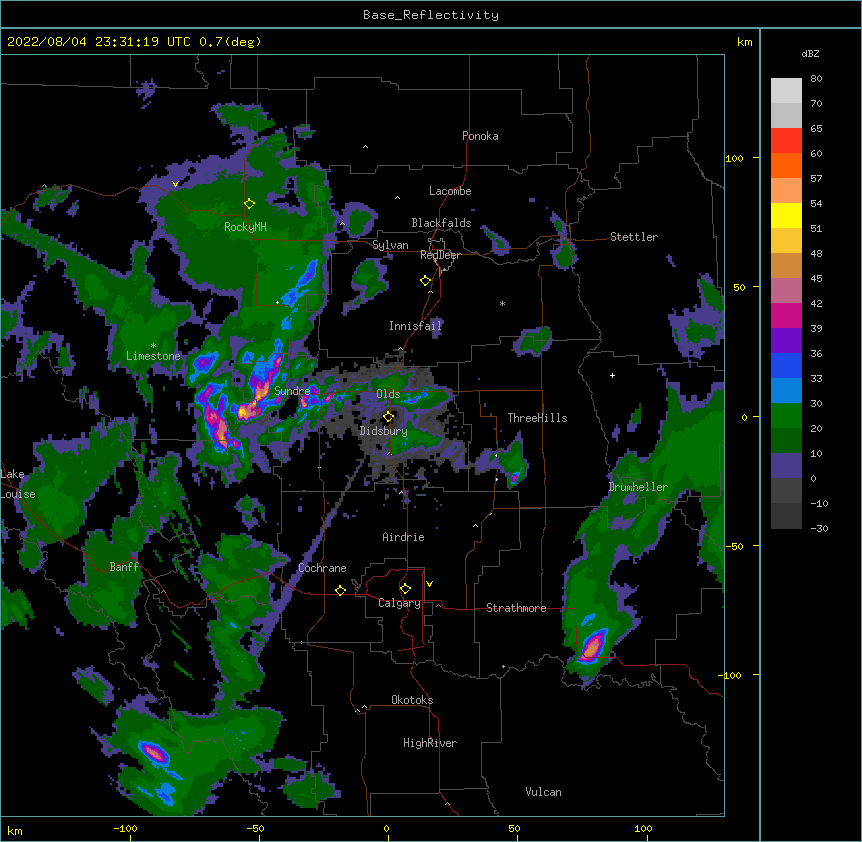
Task: Select the Ponoka city label
Action: [x=480, y=136]
